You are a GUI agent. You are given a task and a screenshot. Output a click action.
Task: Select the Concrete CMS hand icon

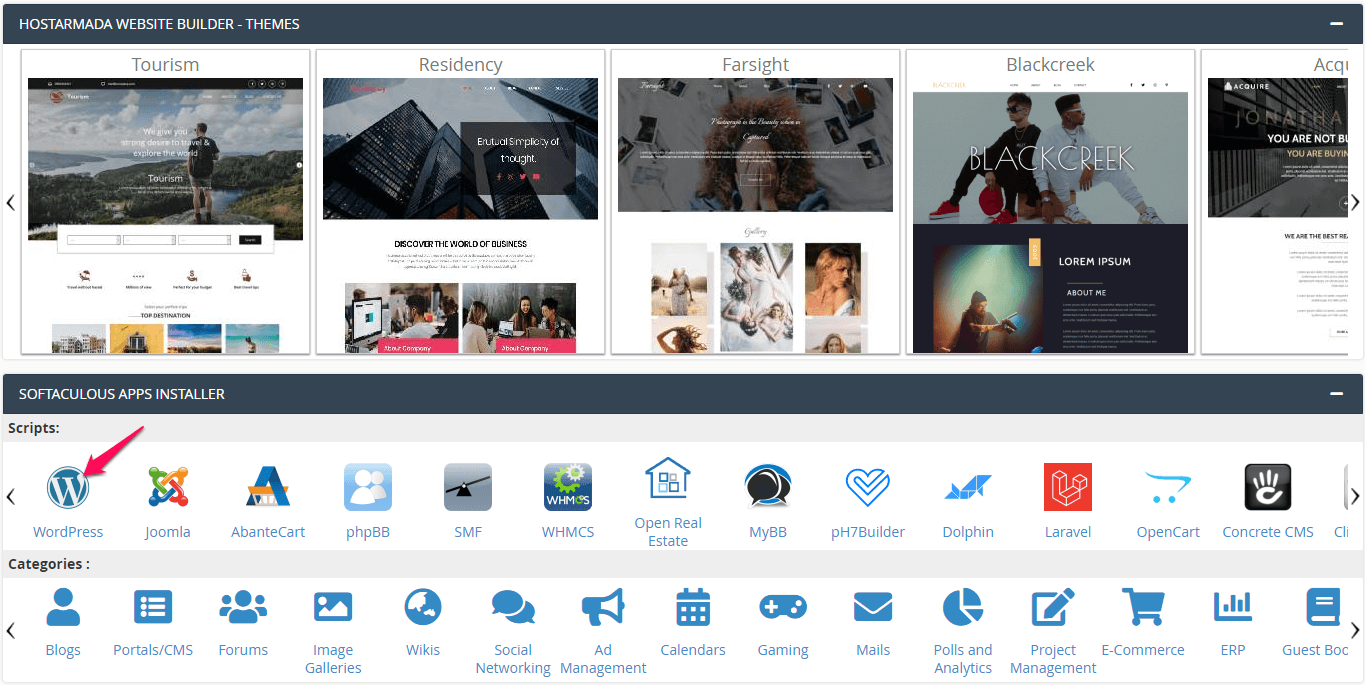(x=1268, y=487)
